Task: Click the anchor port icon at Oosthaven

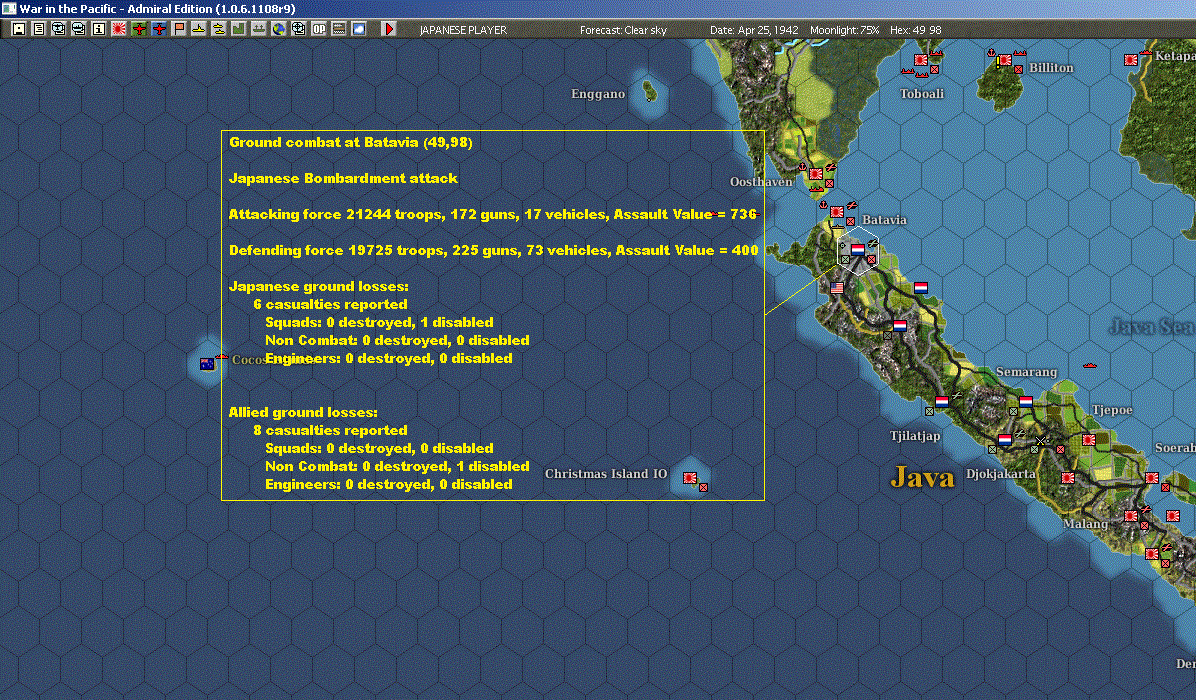Action: pos(802,166)
